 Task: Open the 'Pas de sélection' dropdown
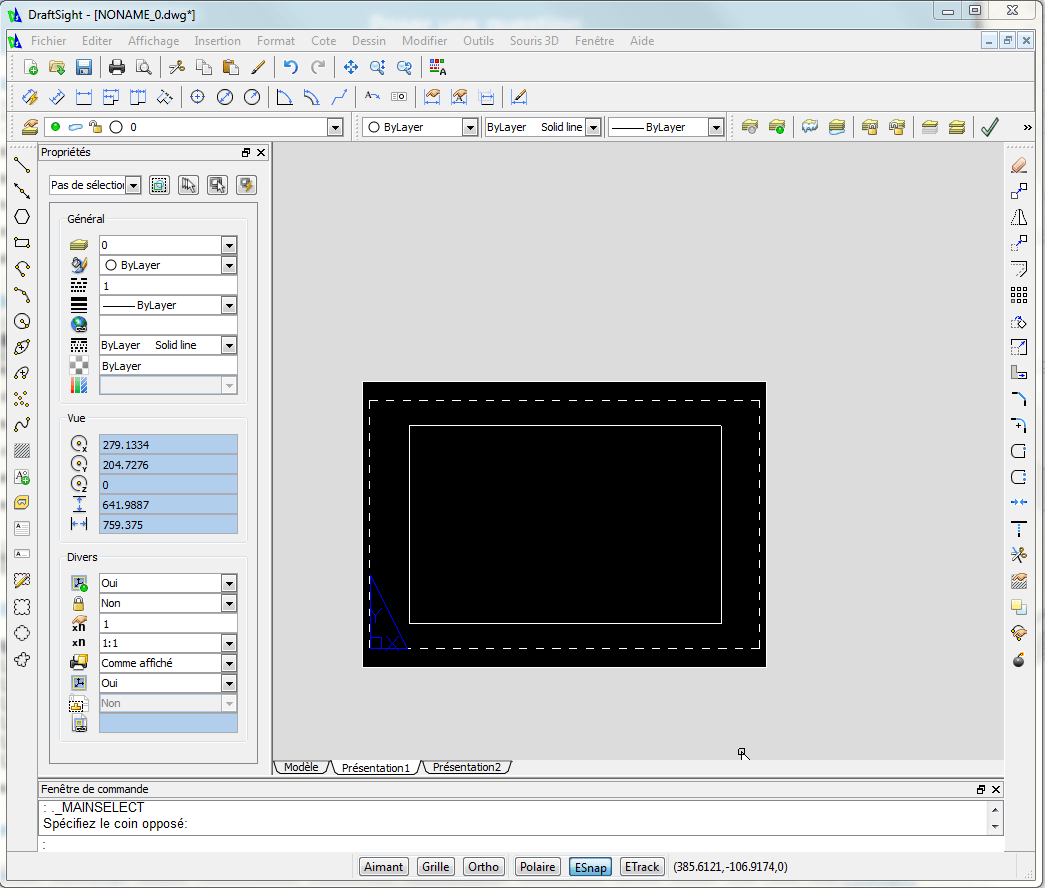click(x=133, y=185)
